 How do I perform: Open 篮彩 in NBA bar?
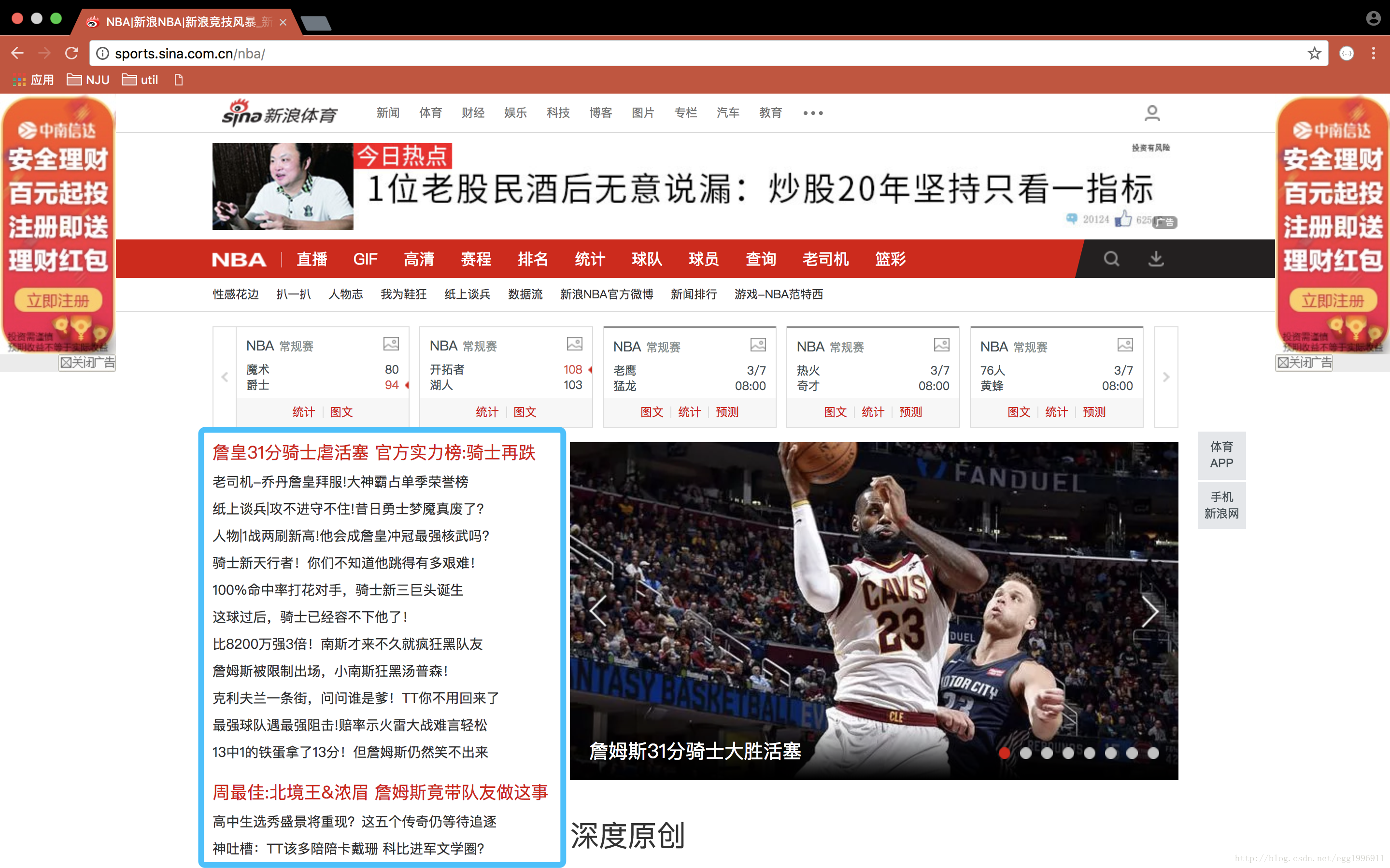(x=890, y=259)
